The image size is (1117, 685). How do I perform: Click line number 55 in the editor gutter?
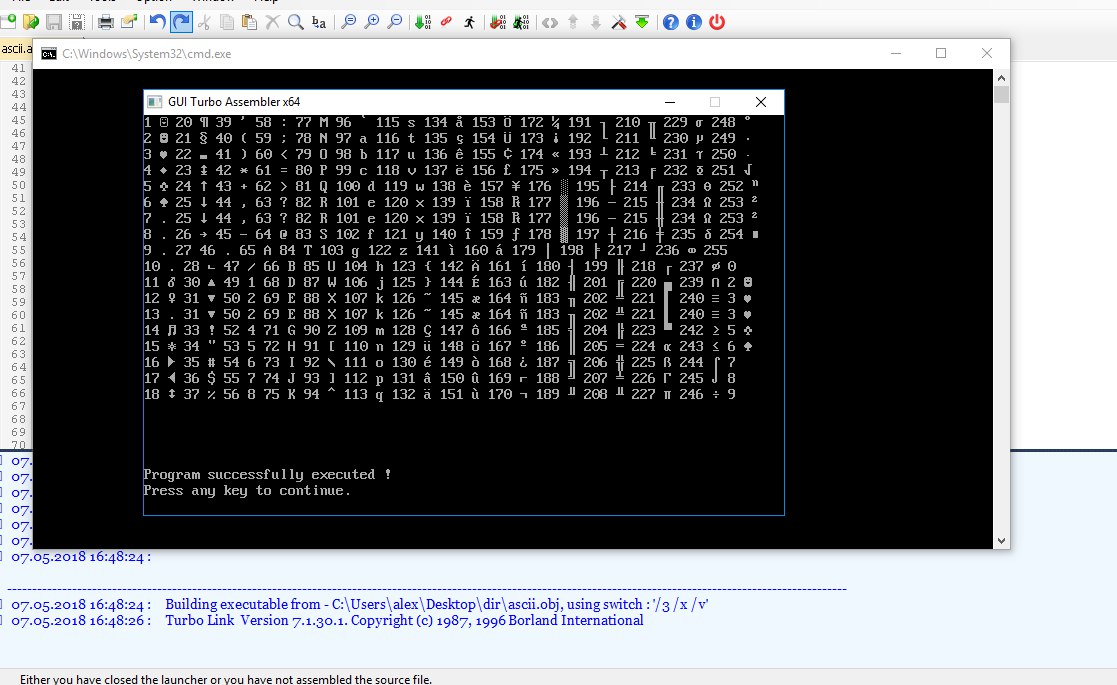point(19,250)
